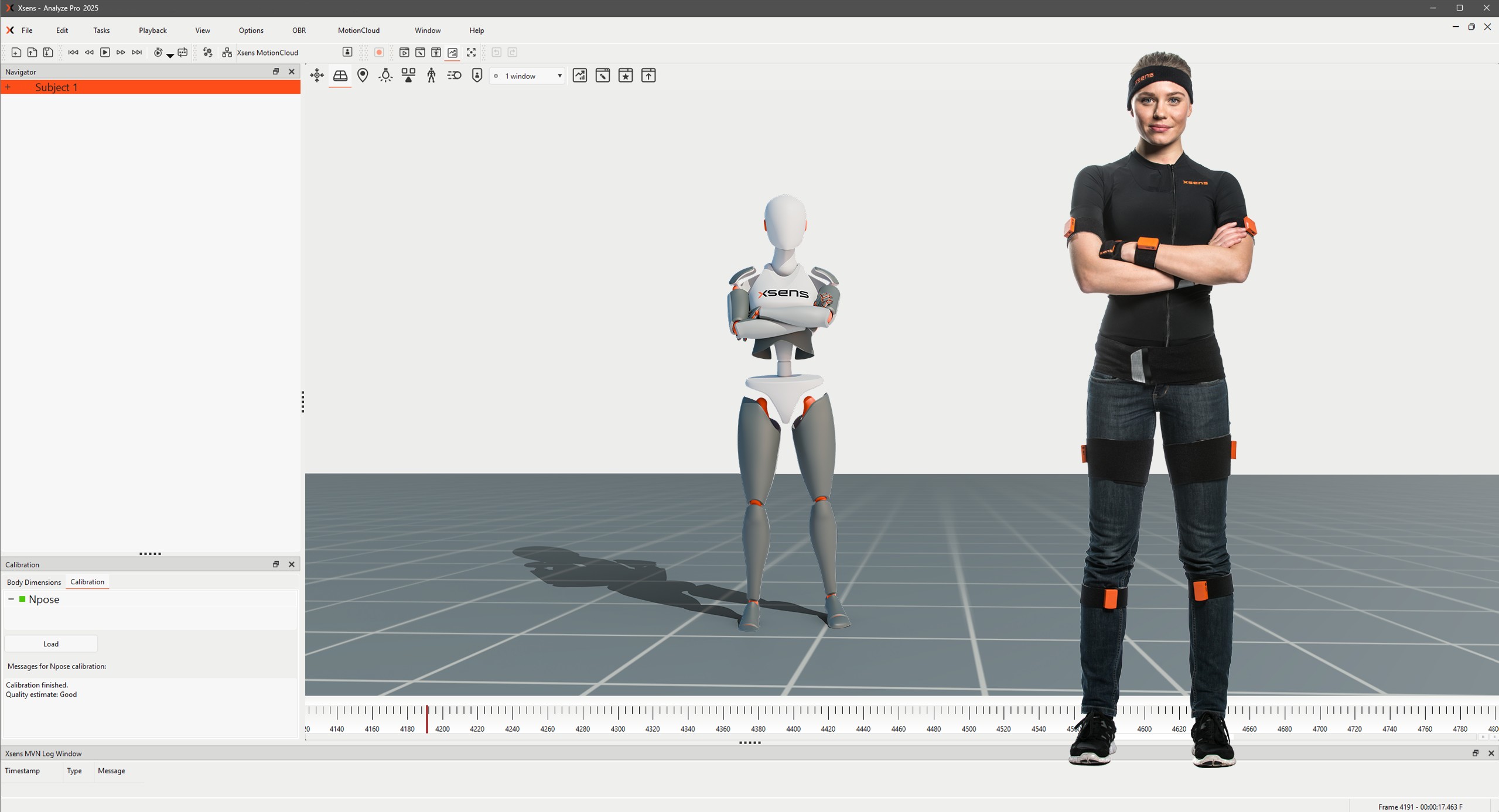This screenshot has width=1499, height=812.
Task: Click the star window icon
Action: pos(626,76)
